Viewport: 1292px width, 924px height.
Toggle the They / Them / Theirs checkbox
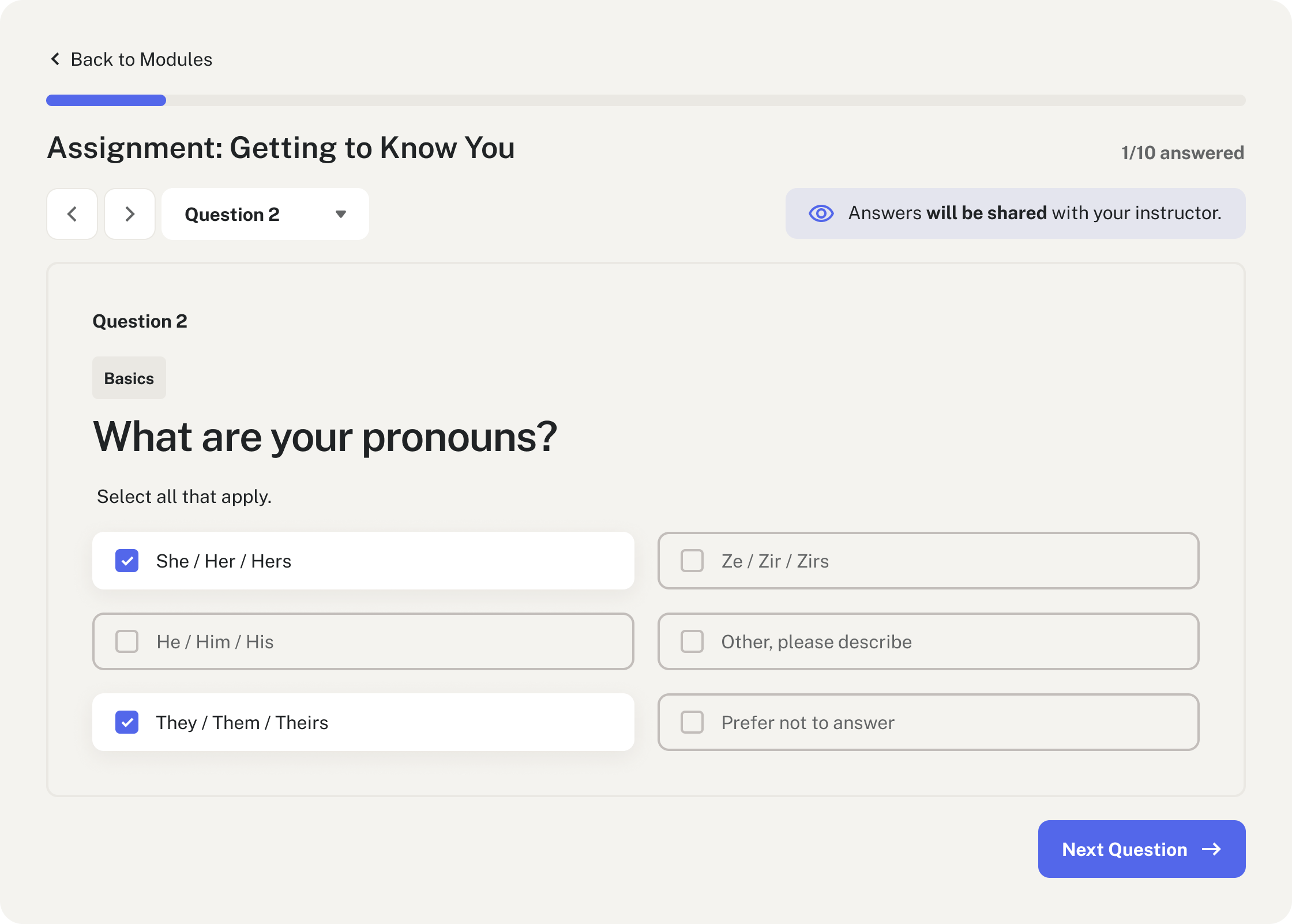(127, 722)
